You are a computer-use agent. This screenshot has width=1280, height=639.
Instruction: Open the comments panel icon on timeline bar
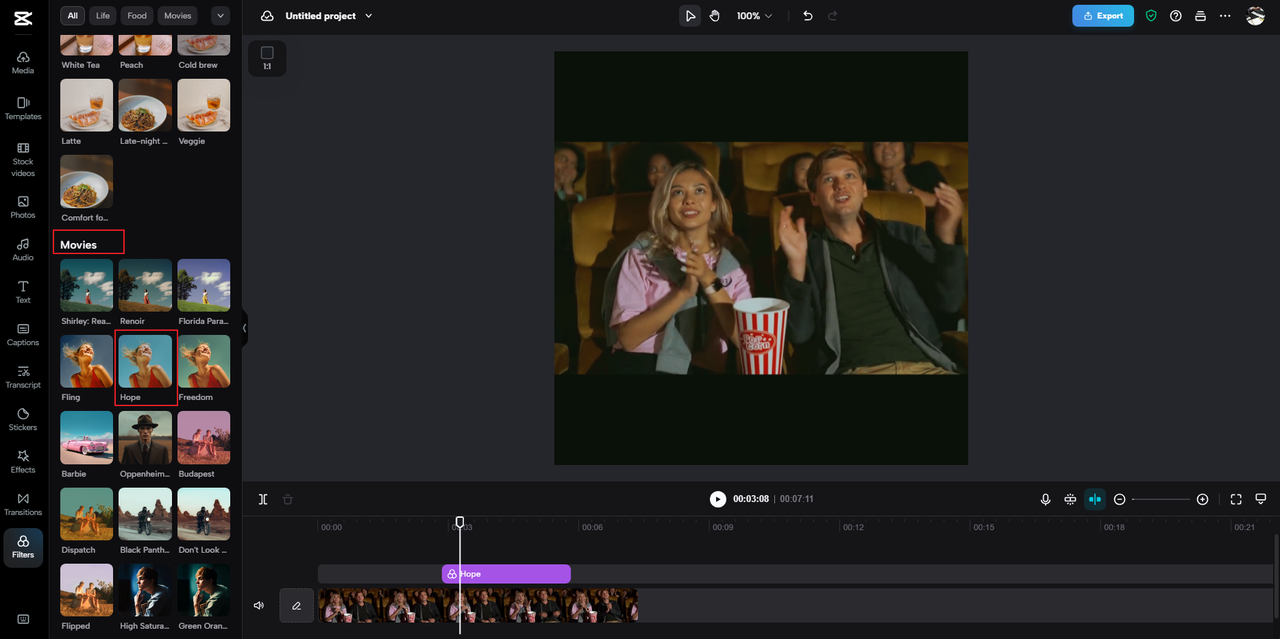[x=1261, y=499]
